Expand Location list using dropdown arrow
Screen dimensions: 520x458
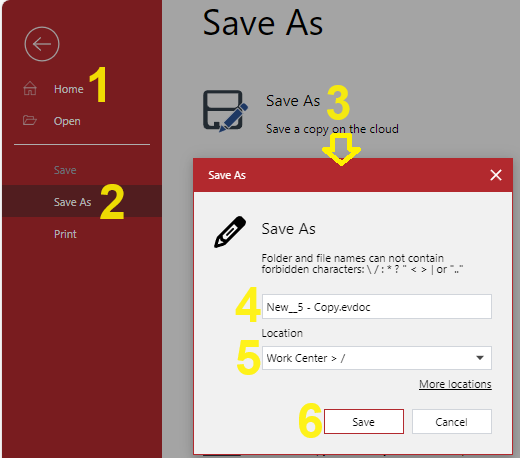click(x=480, y=358)
